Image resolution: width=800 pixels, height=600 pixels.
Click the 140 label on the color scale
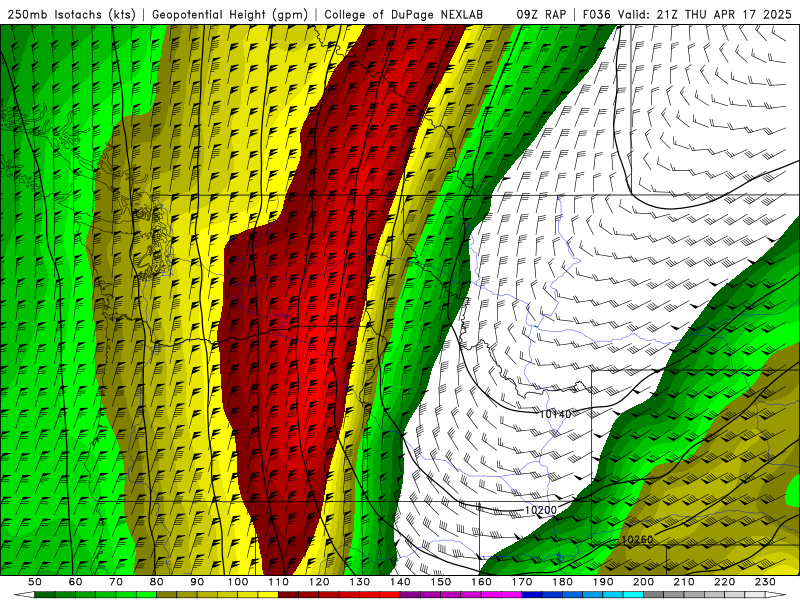pos(401,582)
